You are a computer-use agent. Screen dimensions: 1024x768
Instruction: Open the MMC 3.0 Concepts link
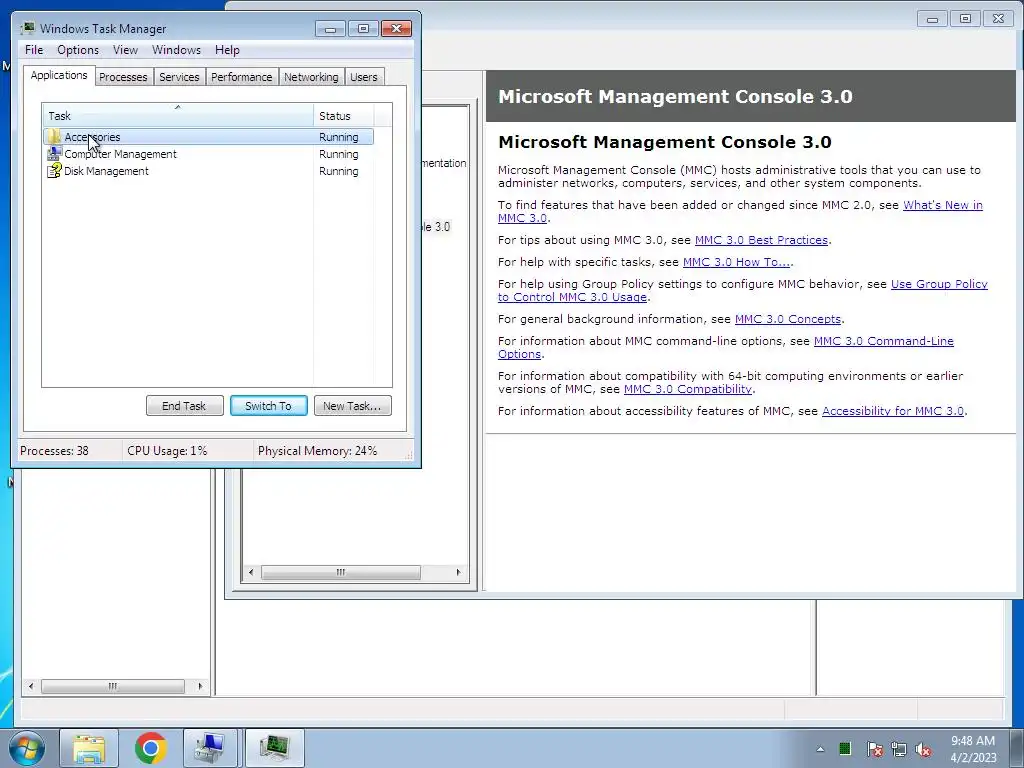pyautogui.click(x=788, y=319)
